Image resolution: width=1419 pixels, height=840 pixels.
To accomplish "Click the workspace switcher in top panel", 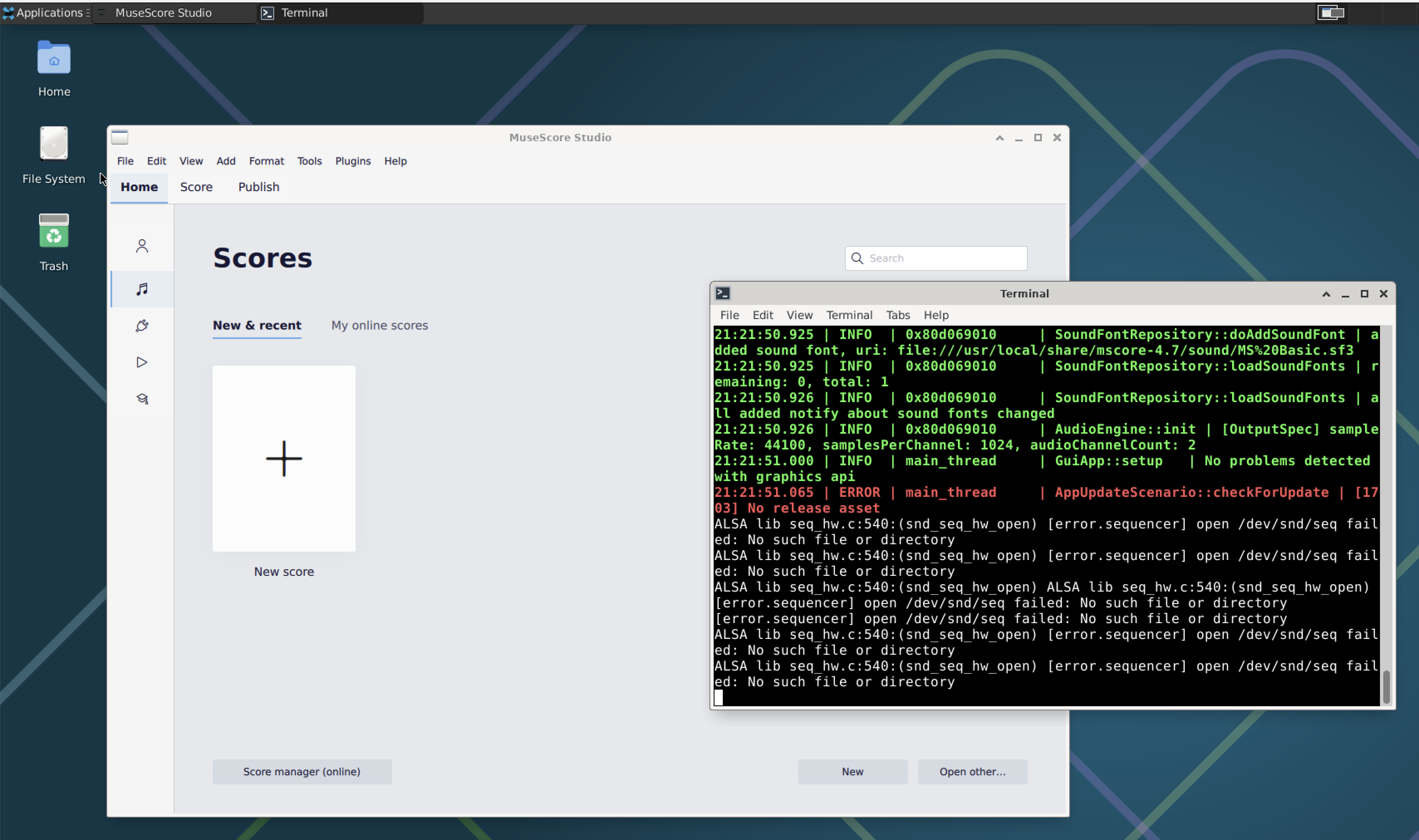I will [x=1331, y=12].
